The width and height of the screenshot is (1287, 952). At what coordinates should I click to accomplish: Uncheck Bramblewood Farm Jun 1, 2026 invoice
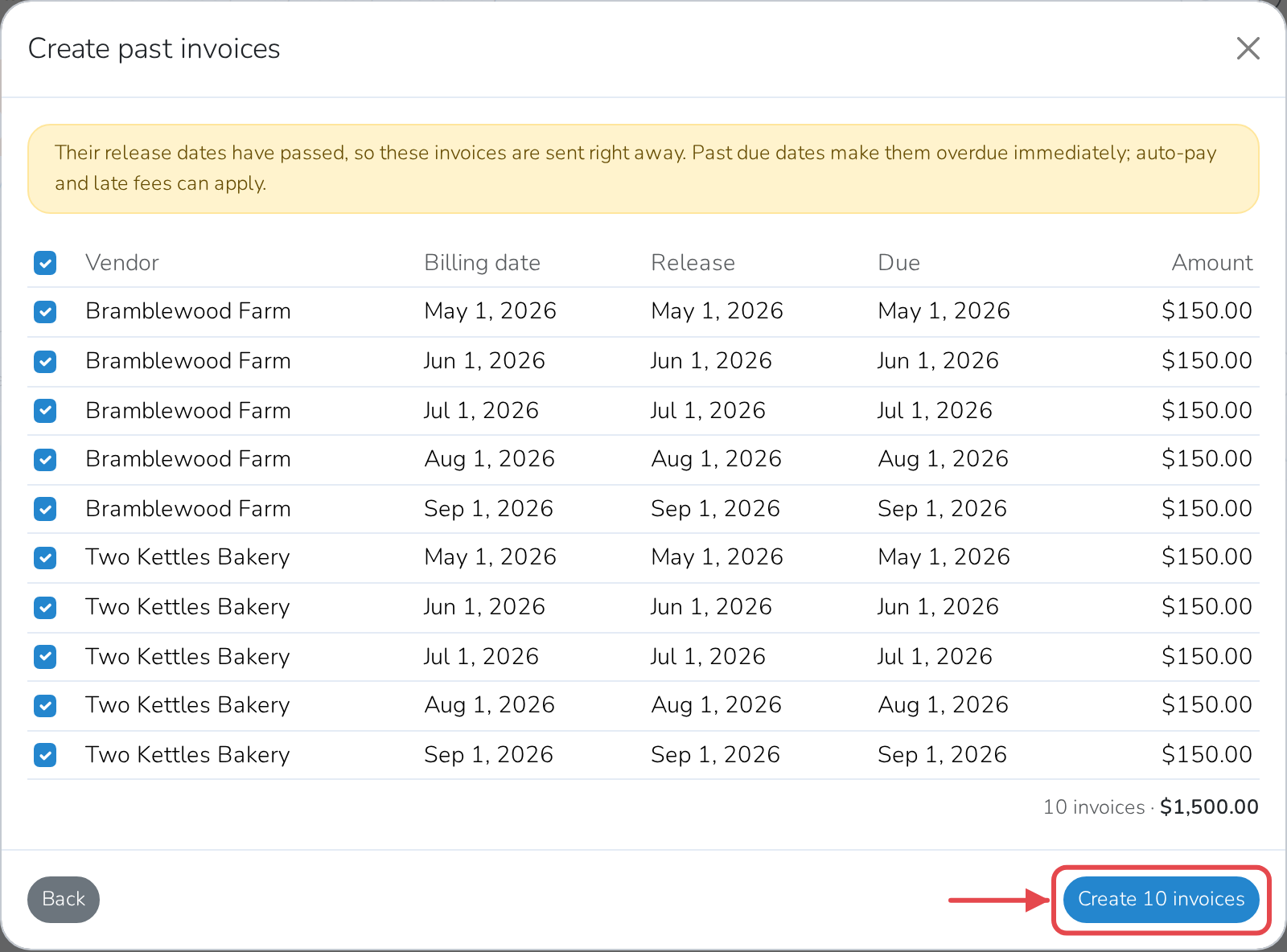(x=45, y=362)
